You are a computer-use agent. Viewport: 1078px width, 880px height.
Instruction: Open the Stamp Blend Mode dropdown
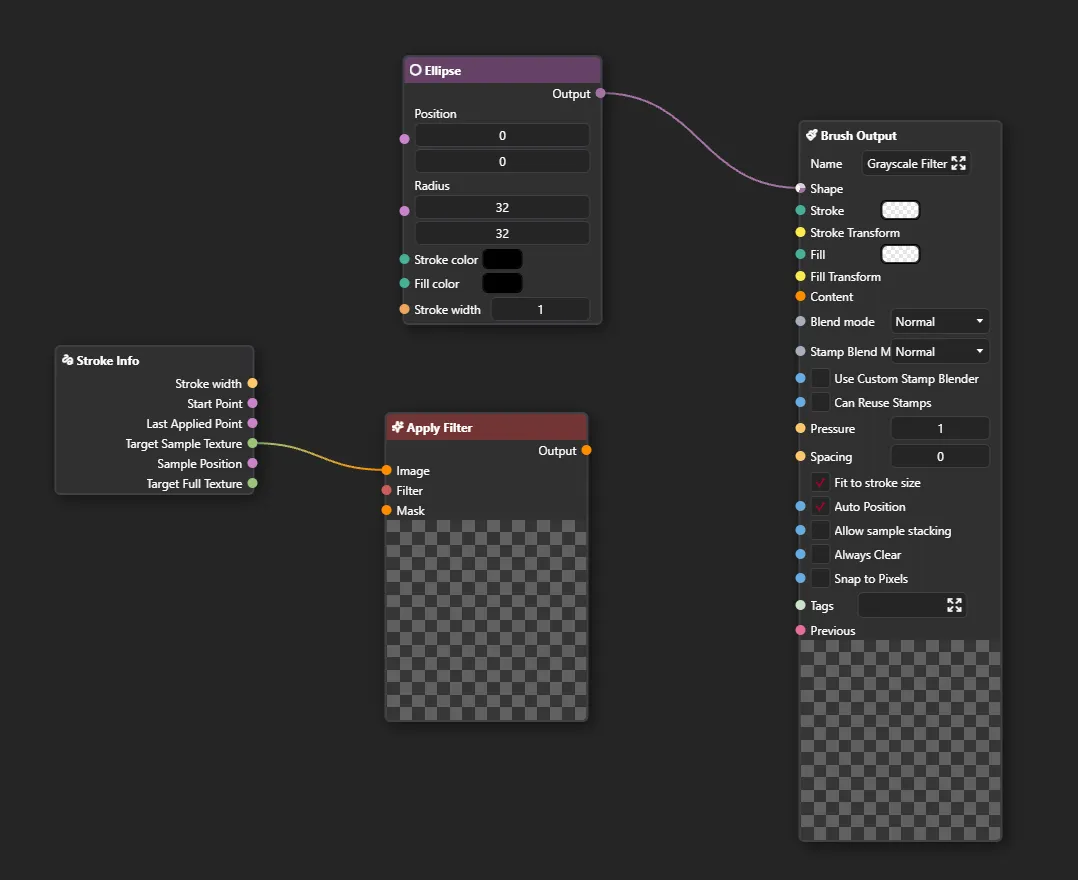939,351
